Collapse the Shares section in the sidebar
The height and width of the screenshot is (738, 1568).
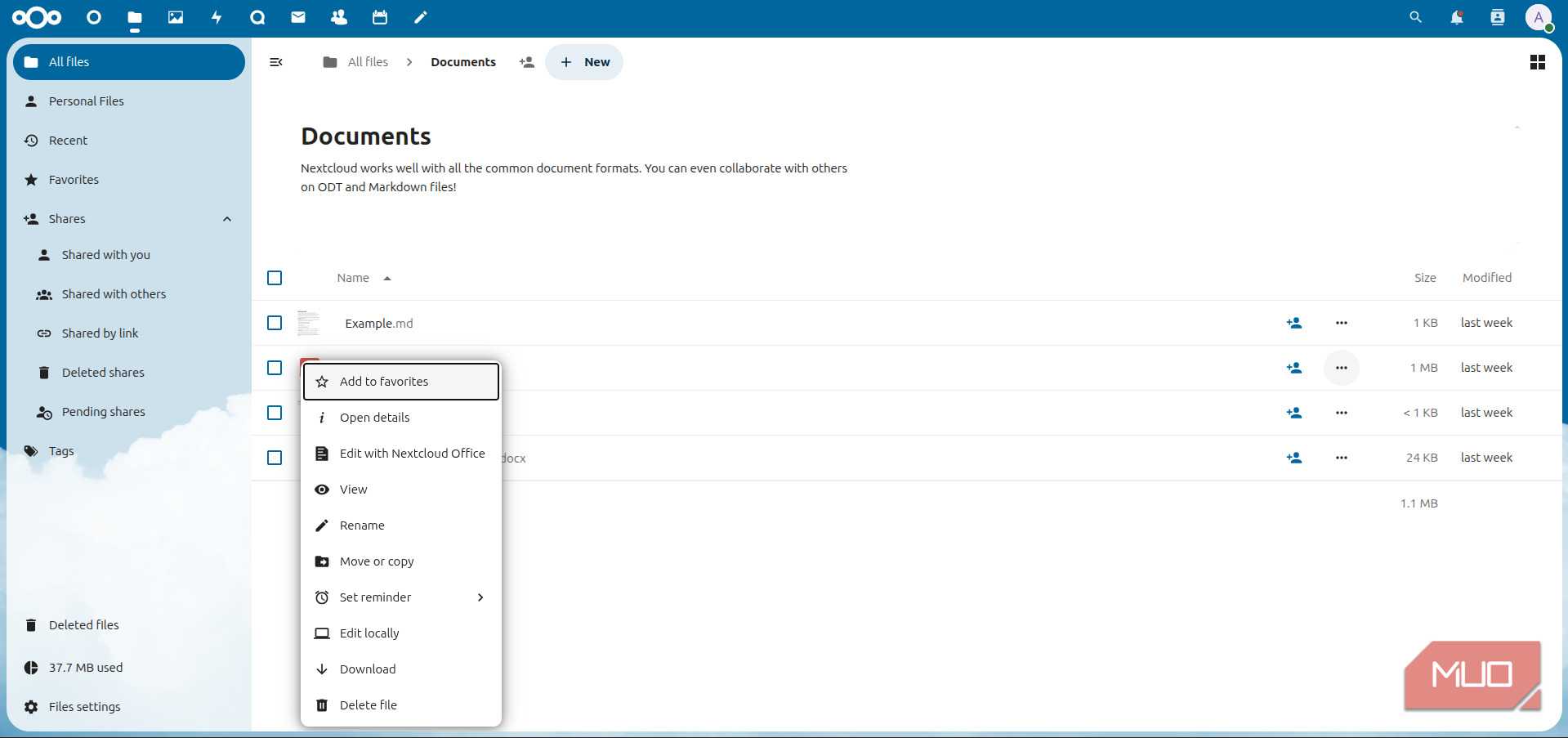point(226,218)
